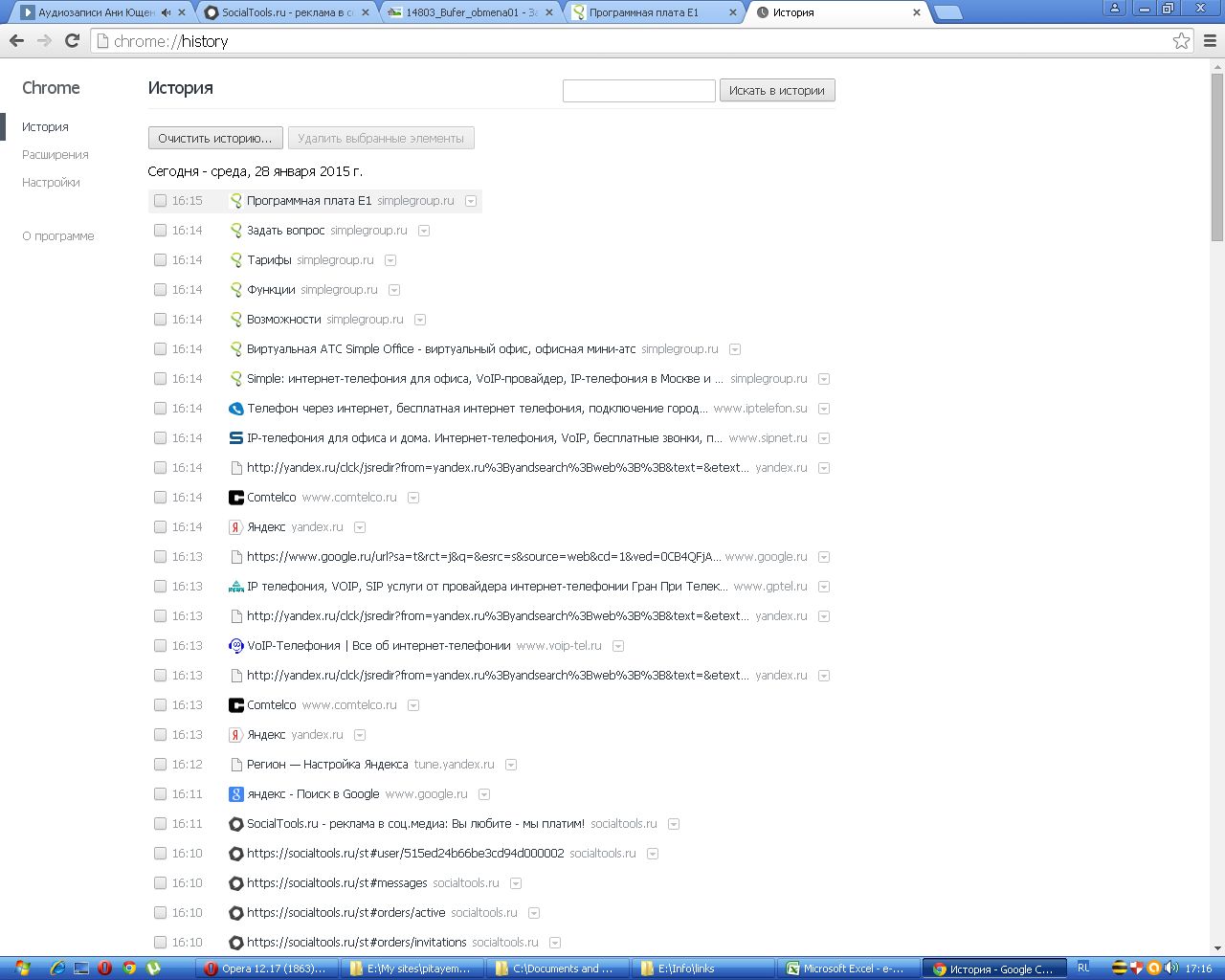Click the SocialTools.ru реклама entry favicon
The width and height of the screenshot is (1225, 980).
click(x=236, y=824)
